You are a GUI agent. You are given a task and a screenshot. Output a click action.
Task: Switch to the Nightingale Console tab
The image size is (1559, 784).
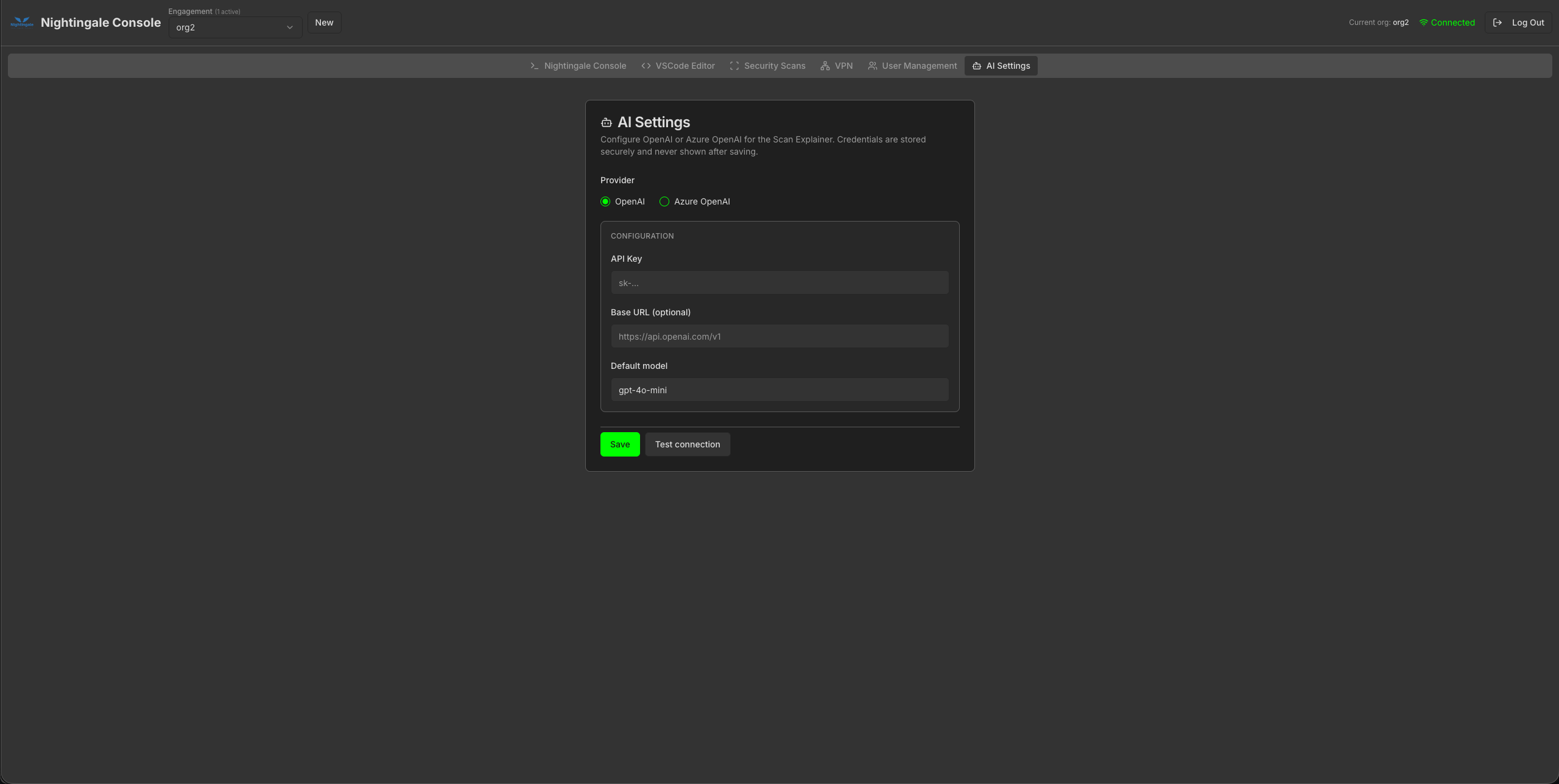578,66
